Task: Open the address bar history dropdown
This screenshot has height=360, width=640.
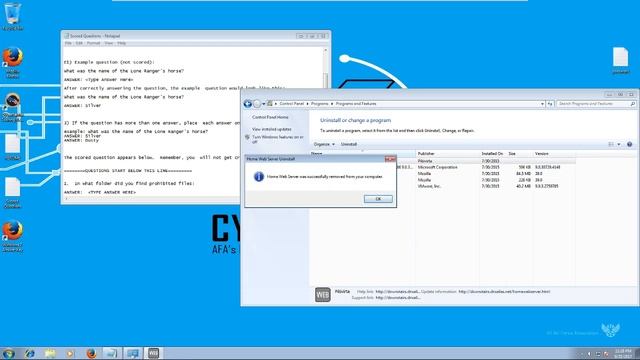Action: (542, 104)
